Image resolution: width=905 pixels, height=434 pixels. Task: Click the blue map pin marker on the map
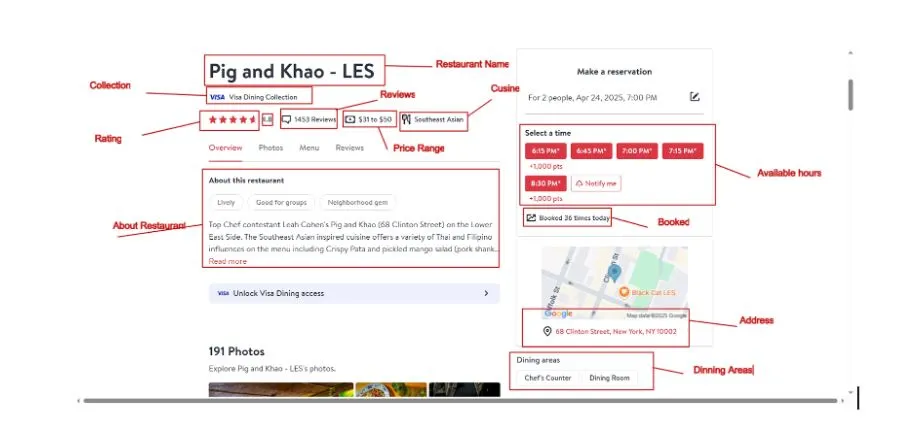point(615,273)
